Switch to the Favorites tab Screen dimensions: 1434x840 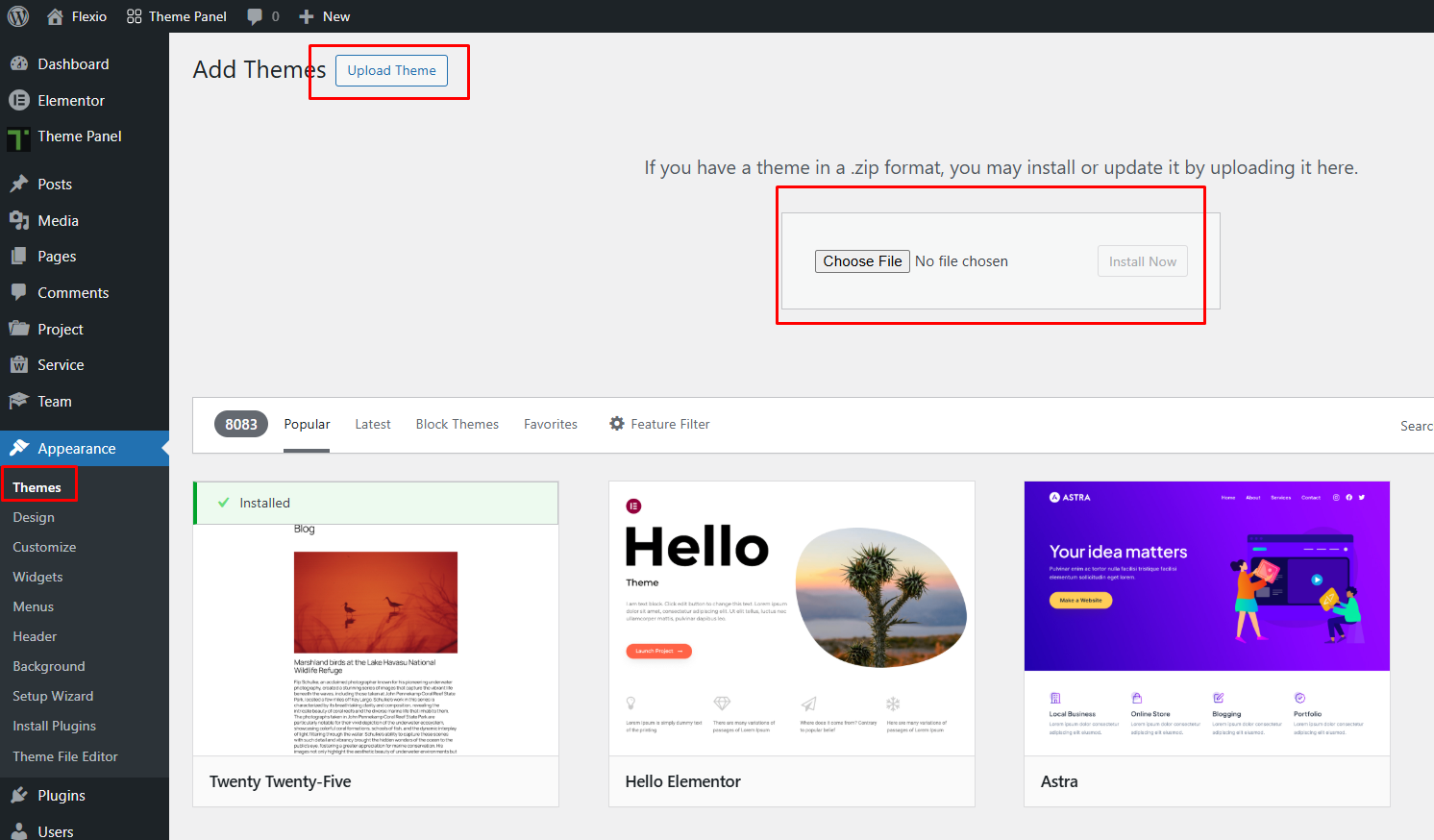coord(551,424)
